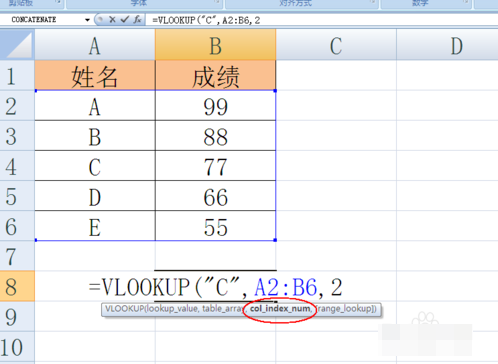Click the lookup_value argument in the tooltip
This screenshot has height=364, width=498.
(x=173, y=309)
